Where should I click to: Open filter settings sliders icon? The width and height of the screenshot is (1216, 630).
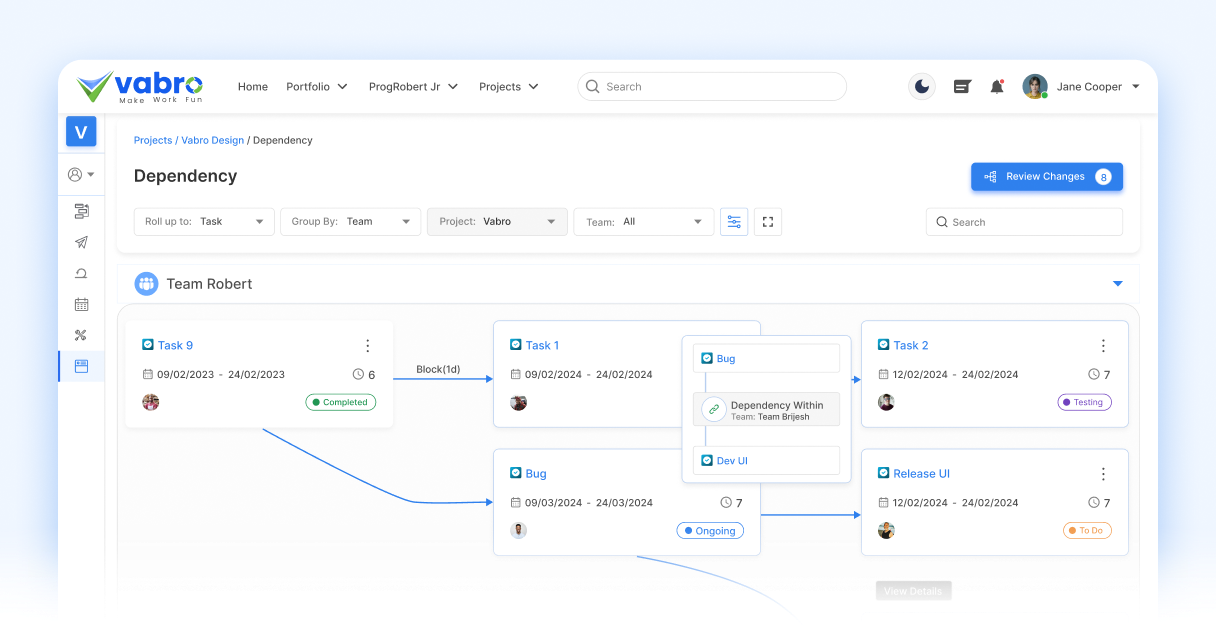coord(734,222)
